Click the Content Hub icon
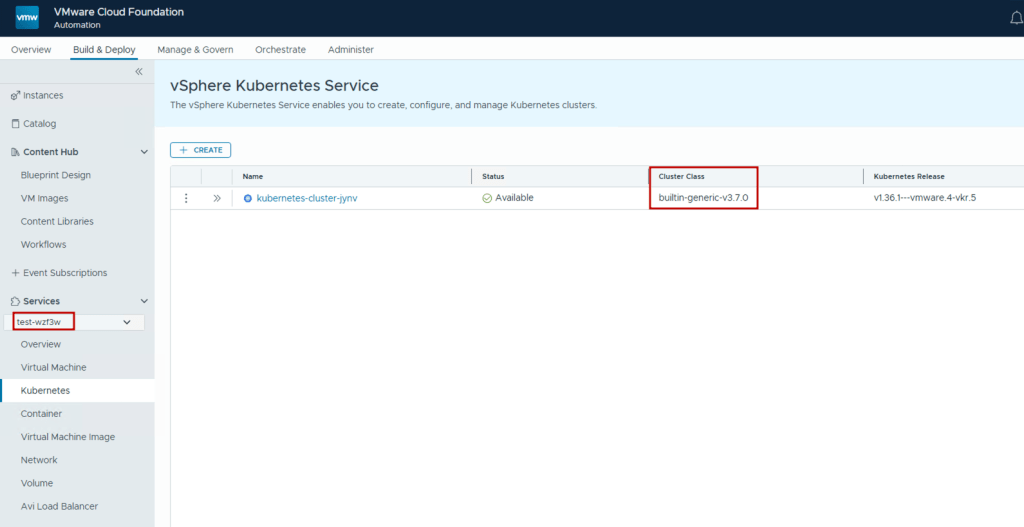1024x527 pixels. click(16, 152)
